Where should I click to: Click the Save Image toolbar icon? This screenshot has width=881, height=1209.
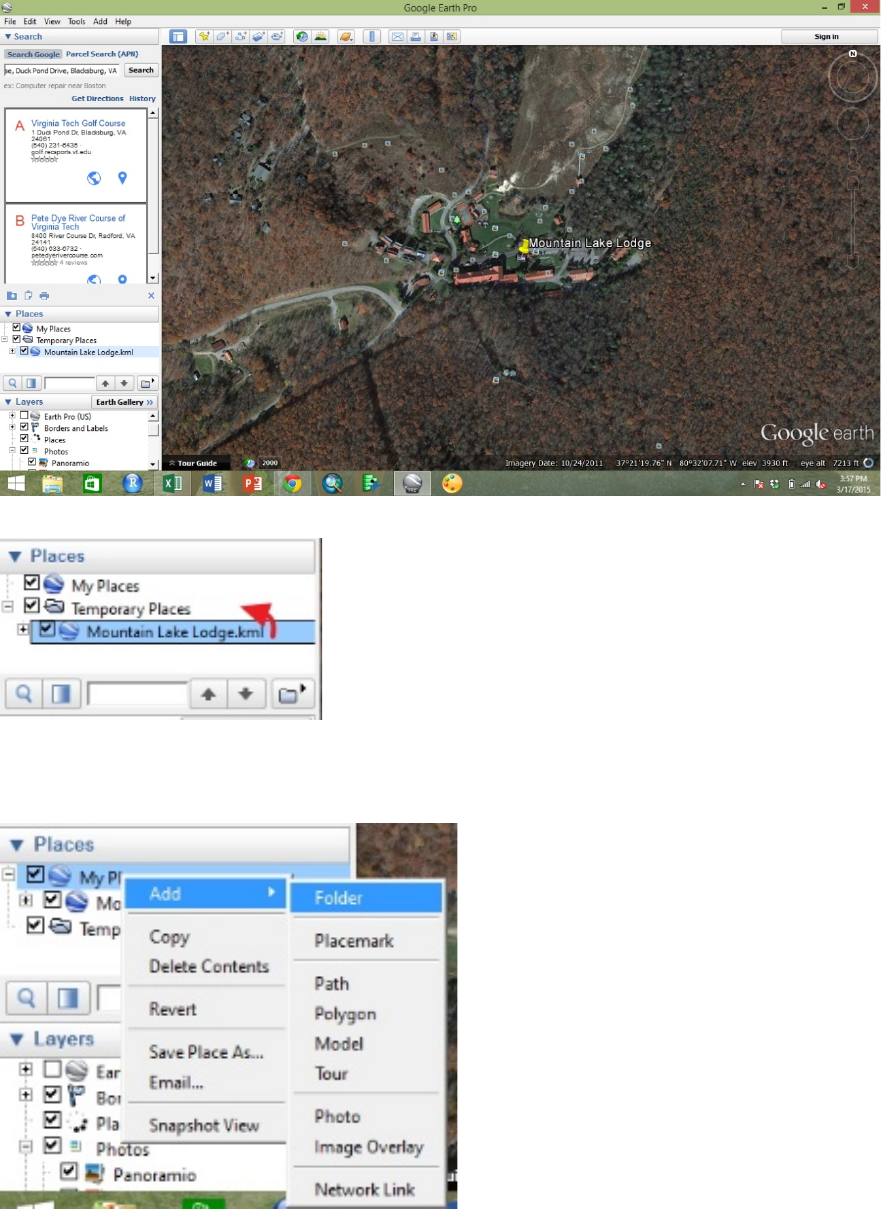click(x=434, y=37)
